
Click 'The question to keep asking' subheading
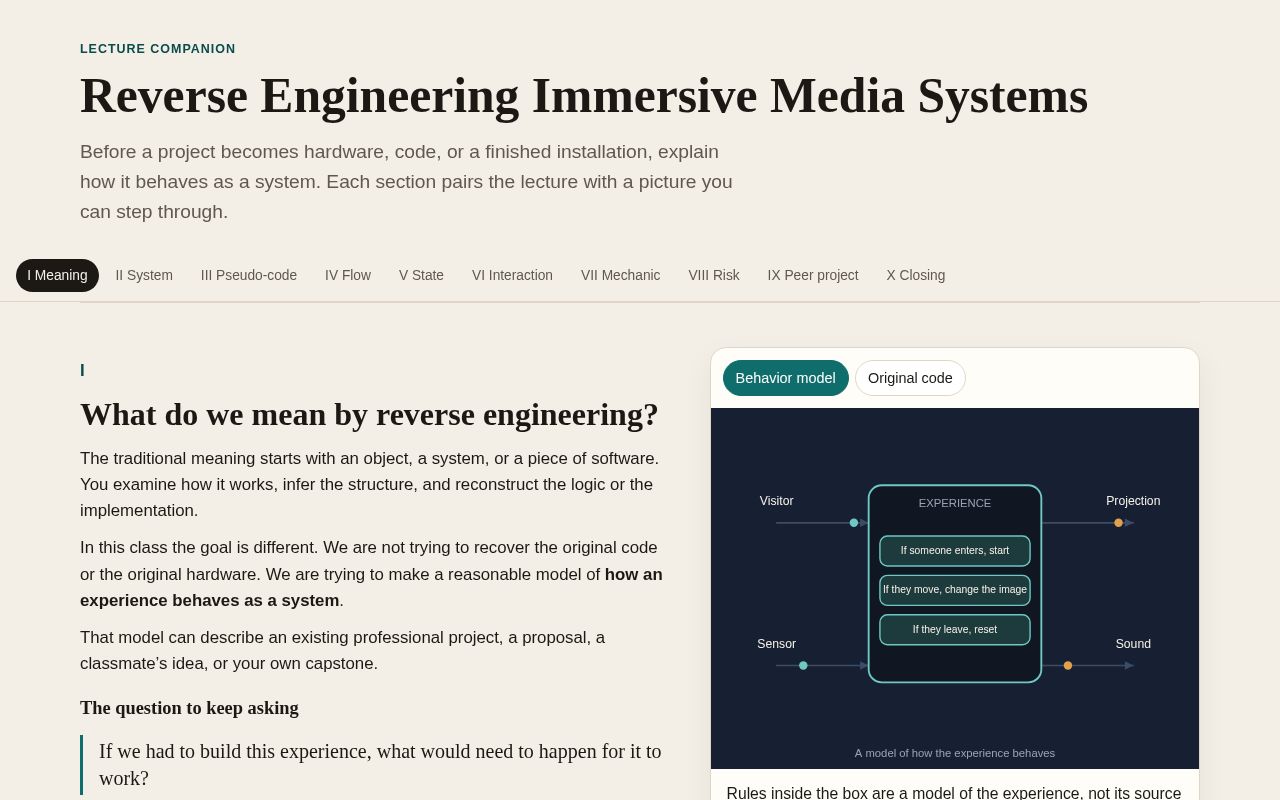coord(189,708)
